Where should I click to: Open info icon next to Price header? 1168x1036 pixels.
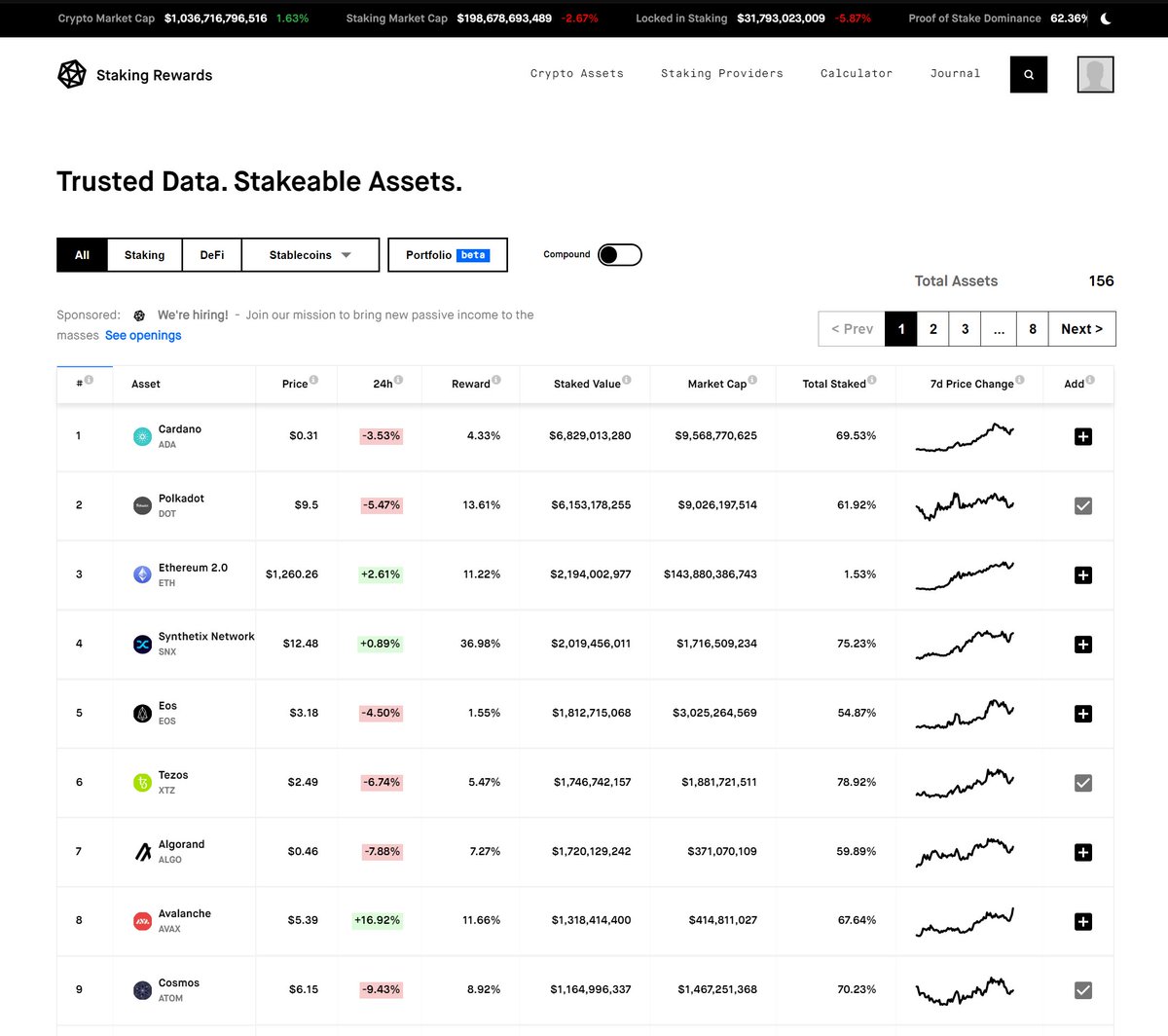tap(313, 380)
